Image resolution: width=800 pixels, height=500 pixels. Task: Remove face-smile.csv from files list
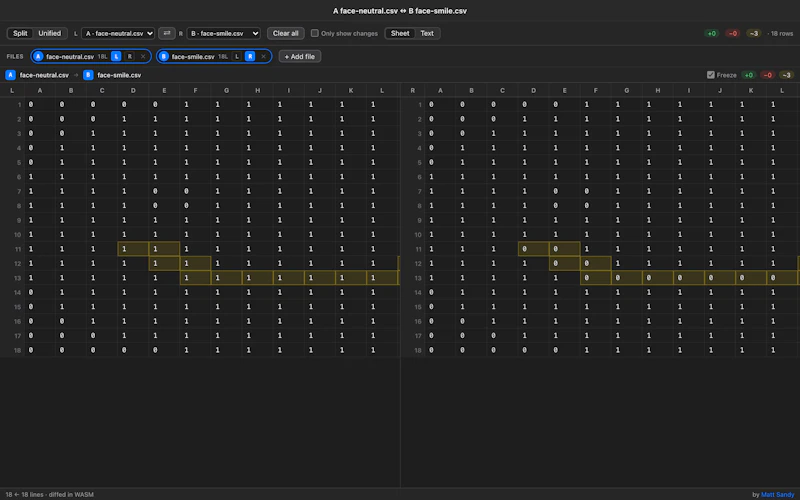[263, 56]
